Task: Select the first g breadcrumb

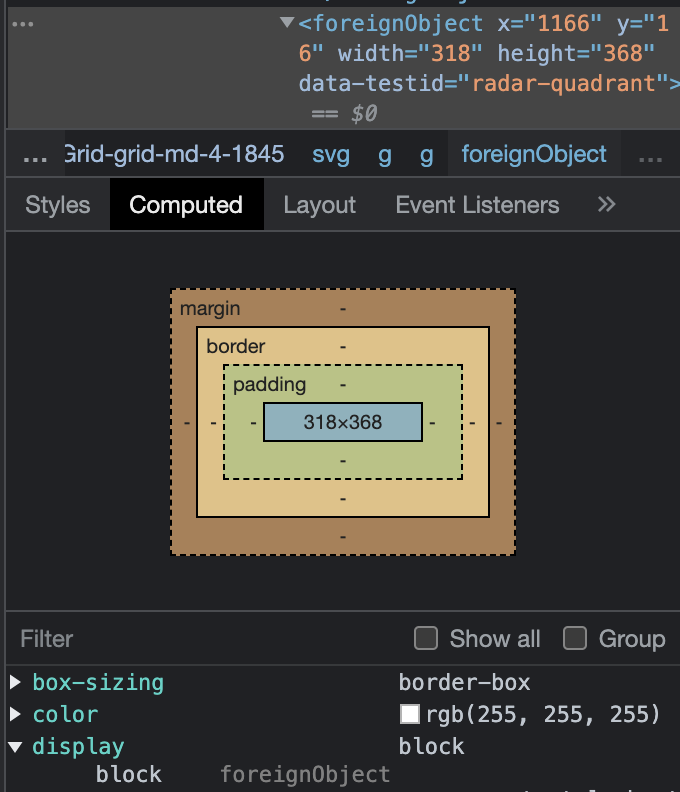Action: 385,155
